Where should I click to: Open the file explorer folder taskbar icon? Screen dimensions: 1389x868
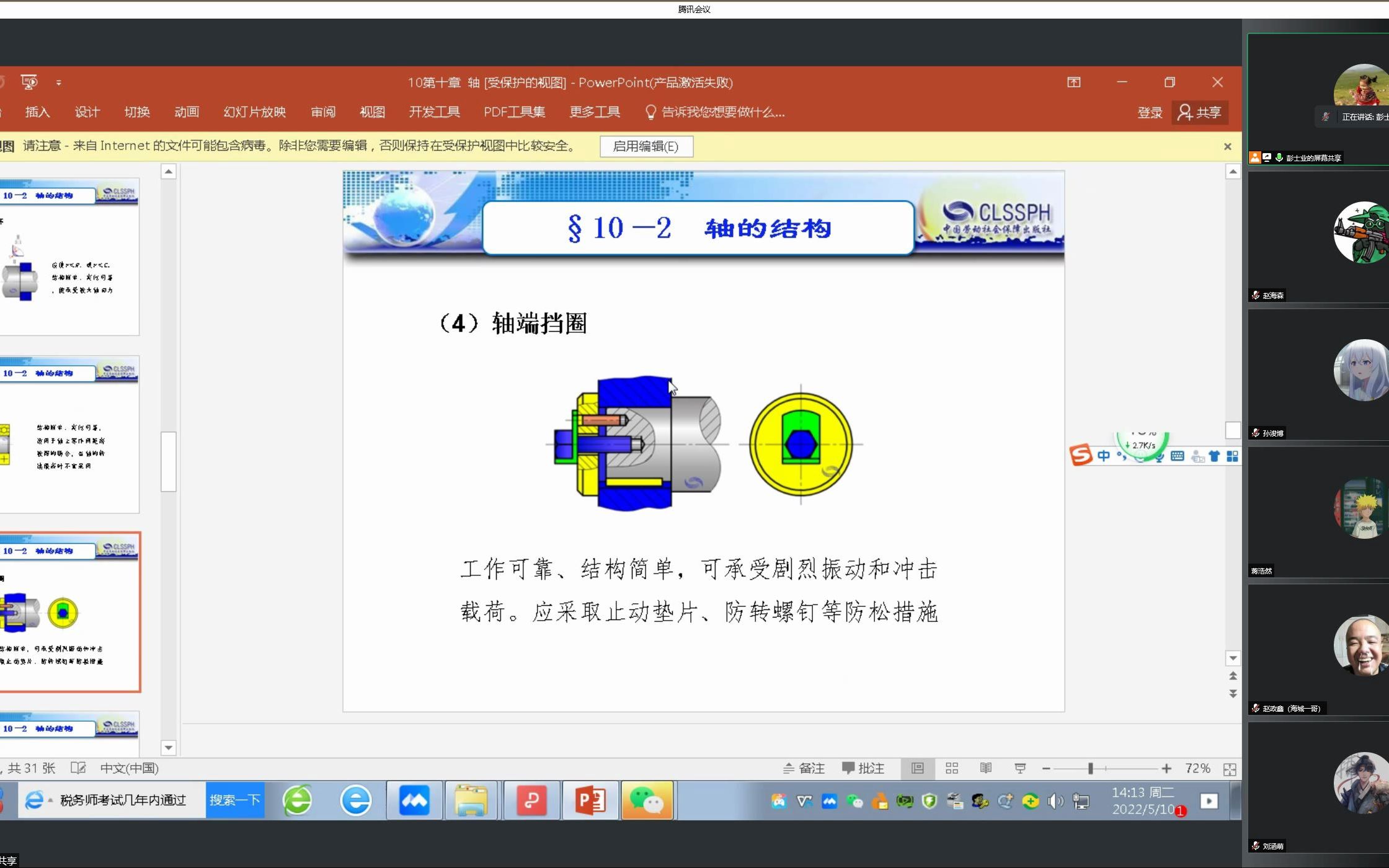471,800
